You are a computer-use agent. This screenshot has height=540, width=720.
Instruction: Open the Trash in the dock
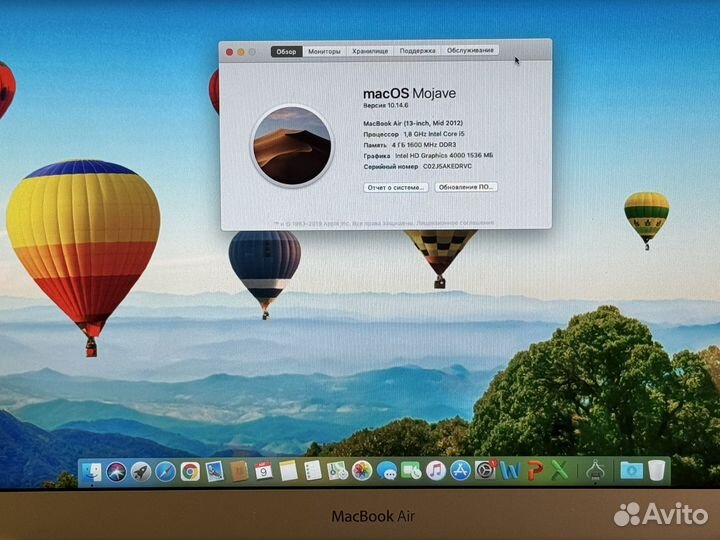(657, 471)
